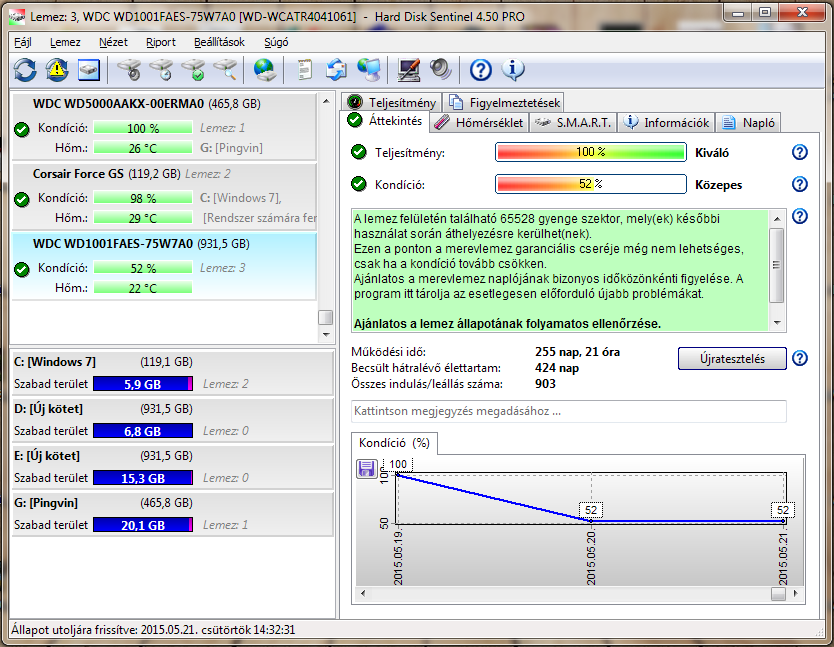Click the floppy save icon in condition chart
The width and height of the screenshot is (834, 647).
pyautogui.click(x=366, y=469)
